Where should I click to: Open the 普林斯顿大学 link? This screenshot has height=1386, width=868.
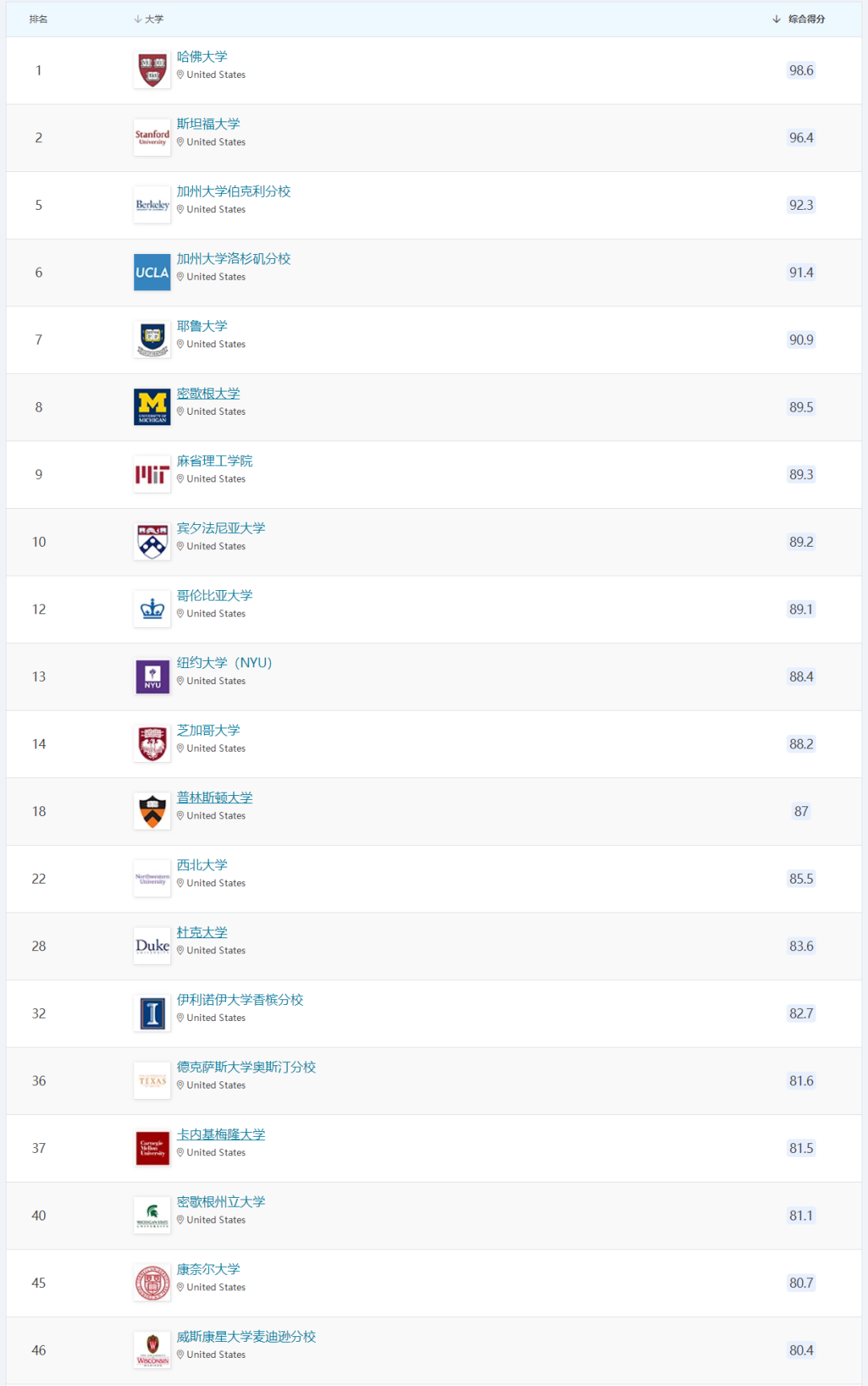pyautogui.click(x=215, y=798)
